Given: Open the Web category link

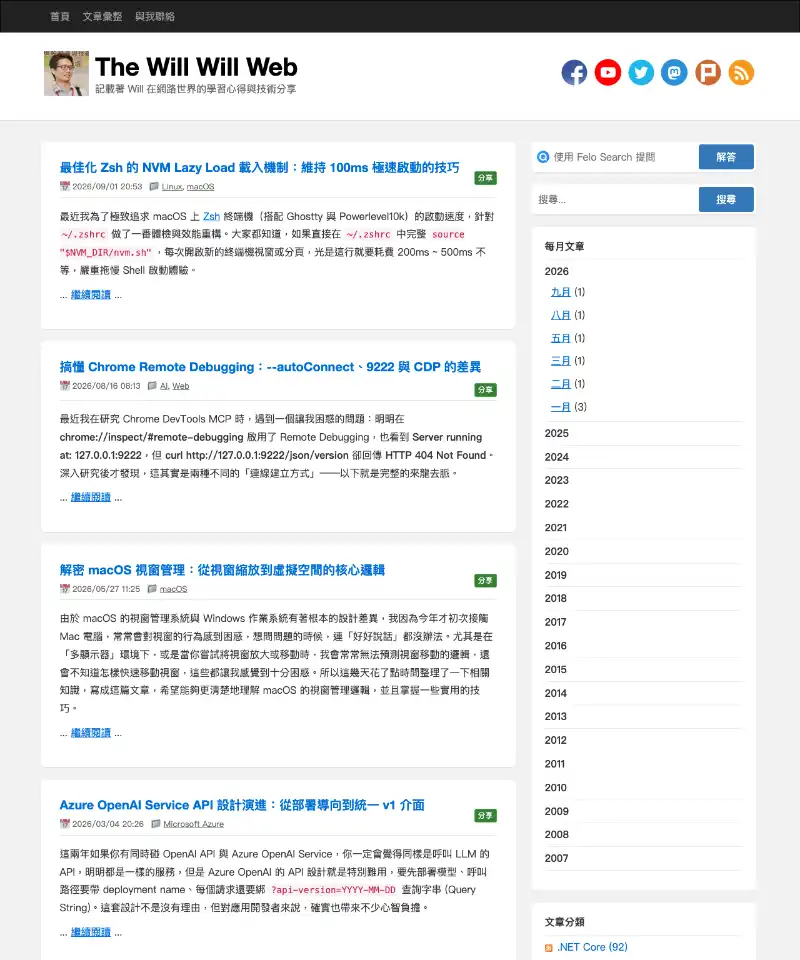Looking at the screenshot, I should click(x=181, y=386).
